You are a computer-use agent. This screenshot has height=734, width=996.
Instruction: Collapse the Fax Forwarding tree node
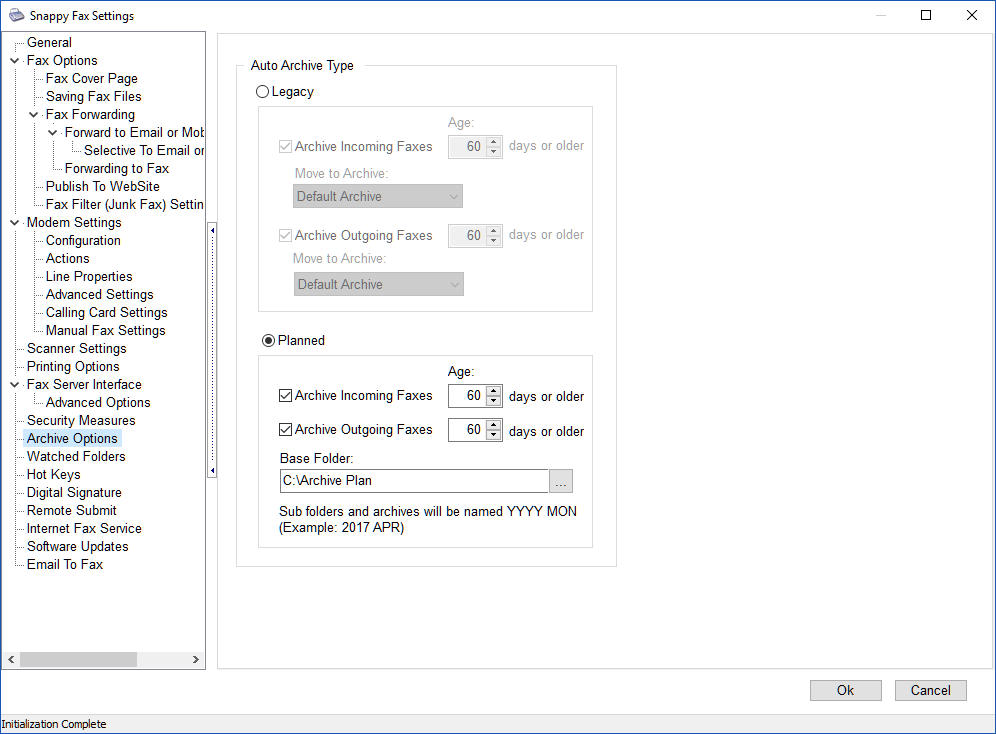(x=33, y=115)
